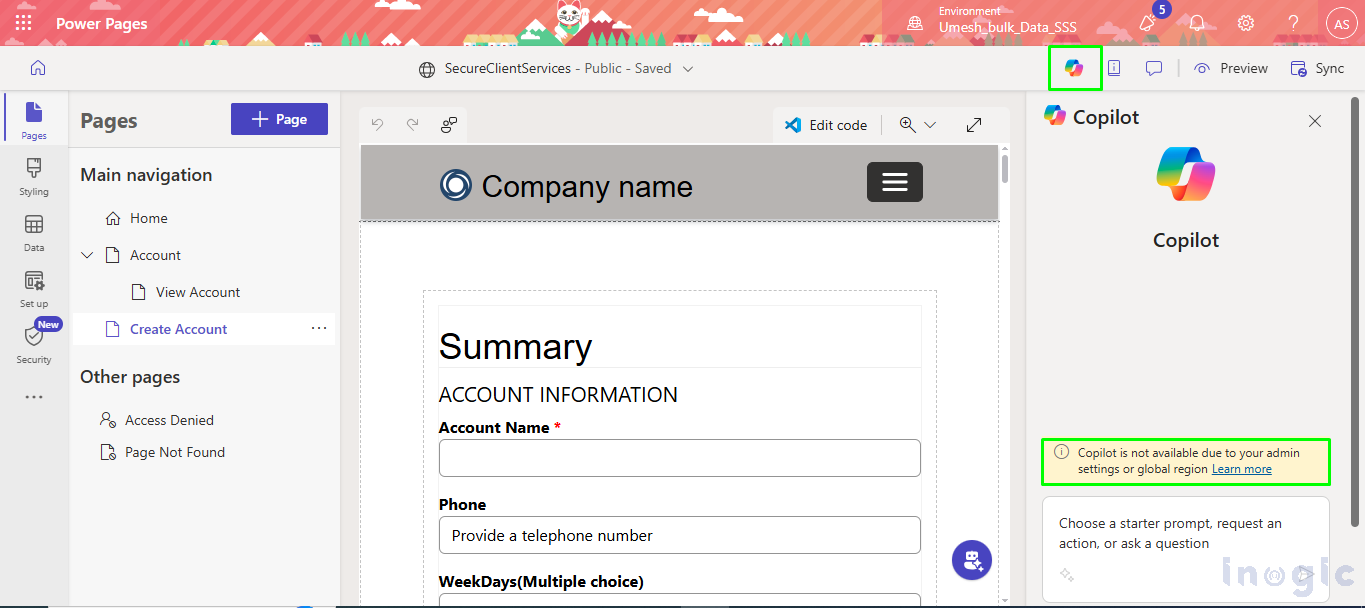Open the comments speech bubble icon
Image resolution: width=1365 pixels, height=608 pixels.
pos(1153,68)
